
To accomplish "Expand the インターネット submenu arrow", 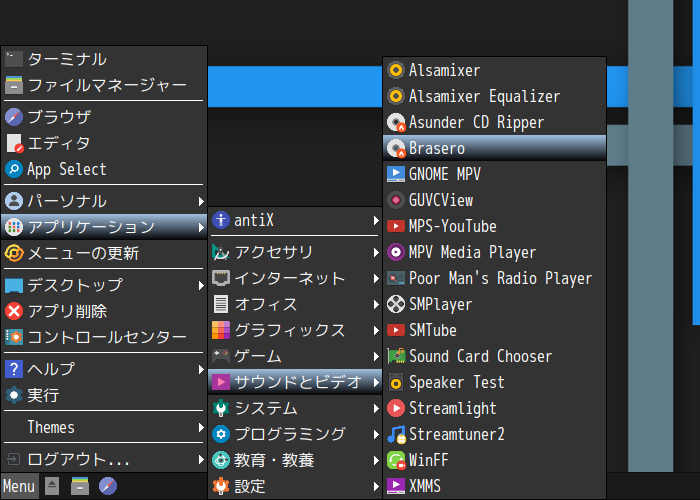I will click(376, 279).
